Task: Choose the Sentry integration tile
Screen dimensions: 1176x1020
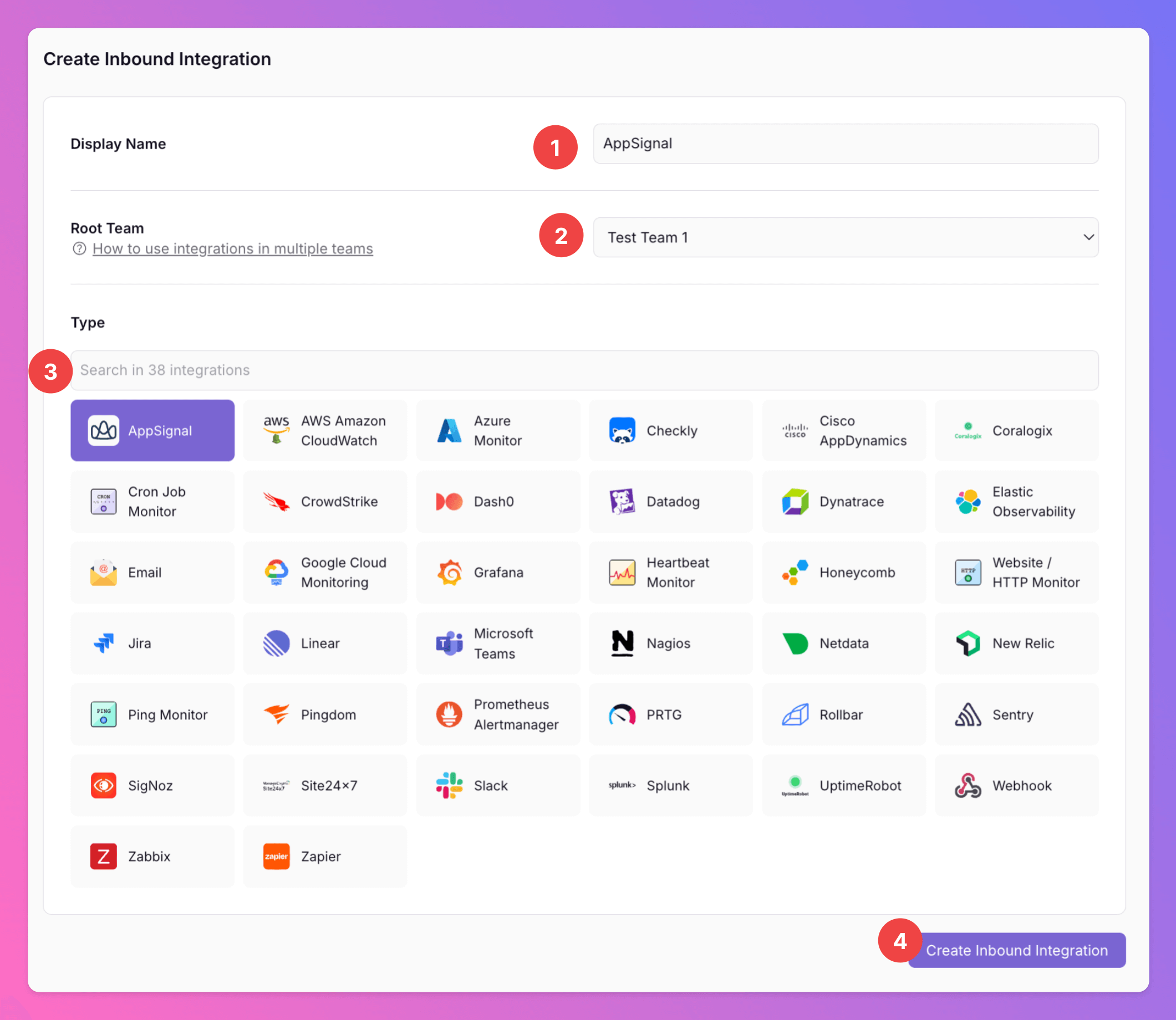Action: click(1016, 715)
